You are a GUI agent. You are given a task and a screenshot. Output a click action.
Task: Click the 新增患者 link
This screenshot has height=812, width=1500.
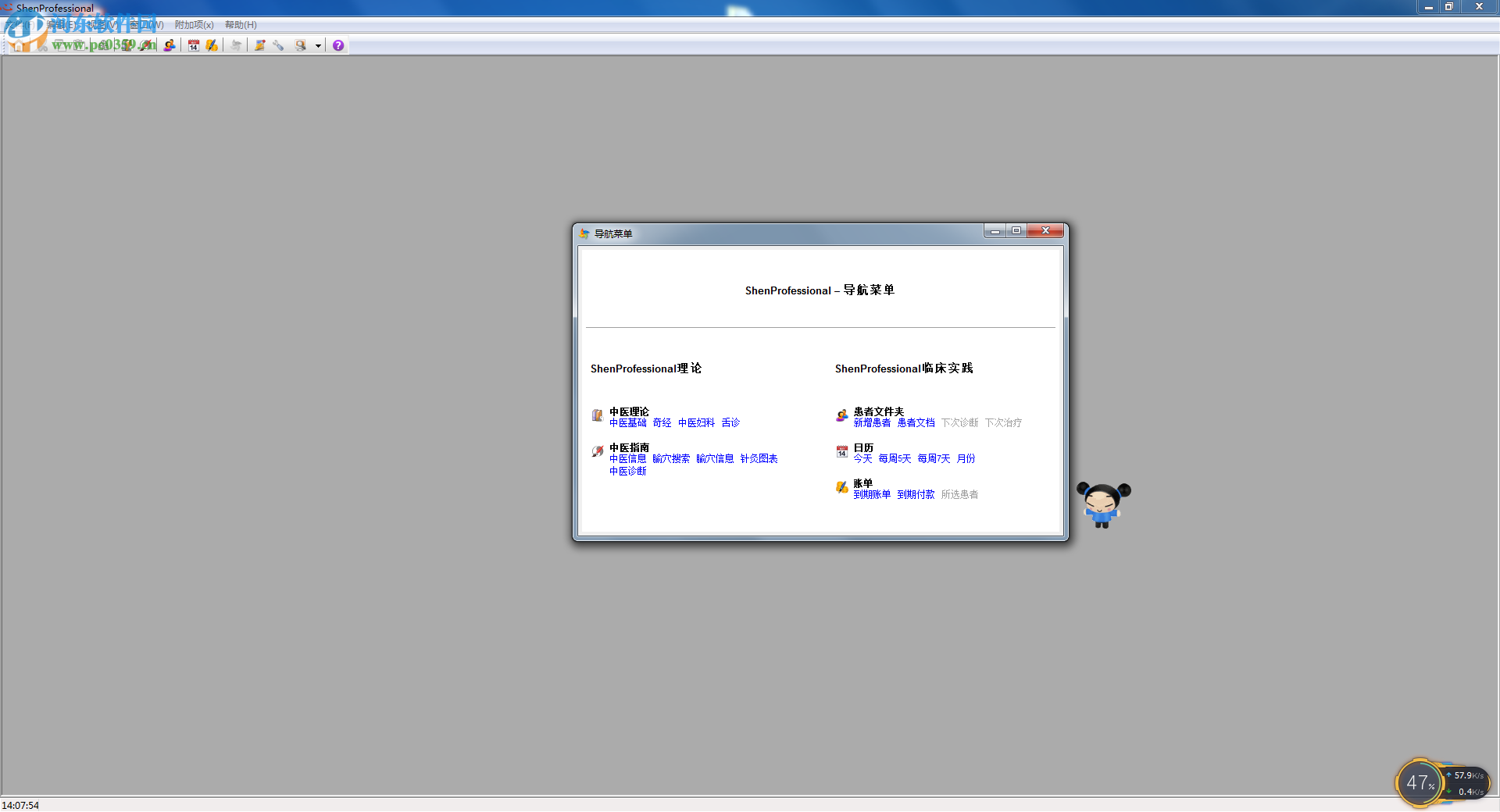873,423
